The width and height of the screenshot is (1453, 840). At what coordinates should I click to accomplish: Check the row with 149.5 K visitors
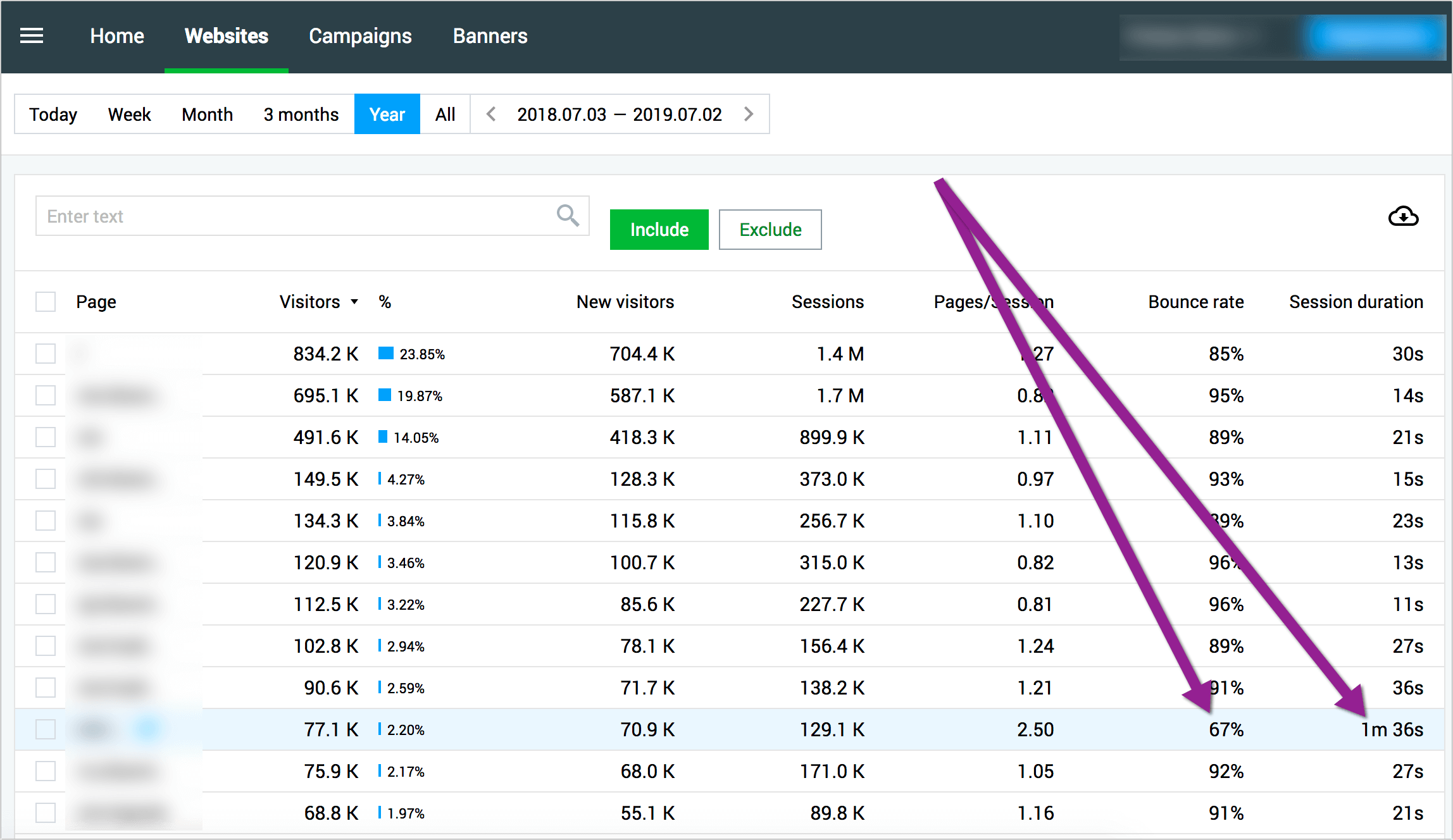[x=46, y=479]
